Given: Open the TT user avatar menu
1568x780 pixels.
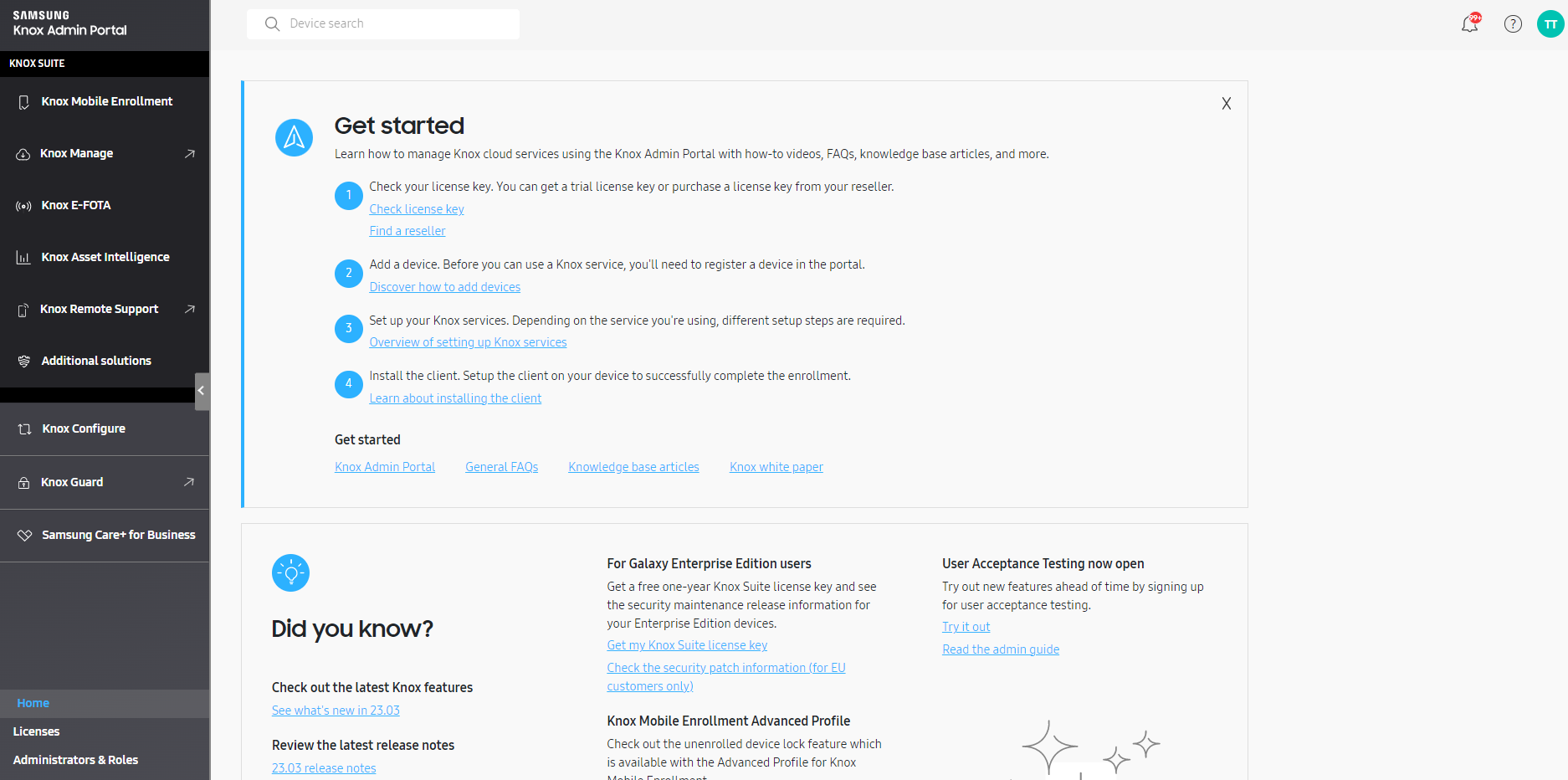Looking at the screenshot, I should (1550, 23).
